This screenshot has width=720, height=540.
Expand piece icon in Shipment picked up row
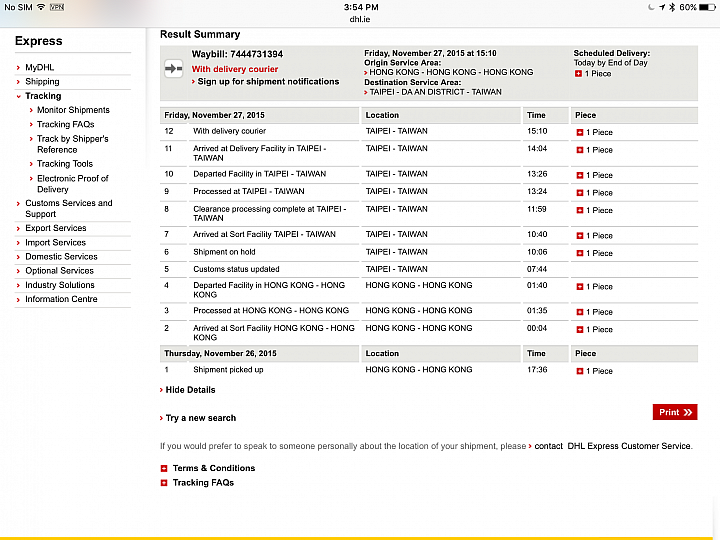(580, 371)
